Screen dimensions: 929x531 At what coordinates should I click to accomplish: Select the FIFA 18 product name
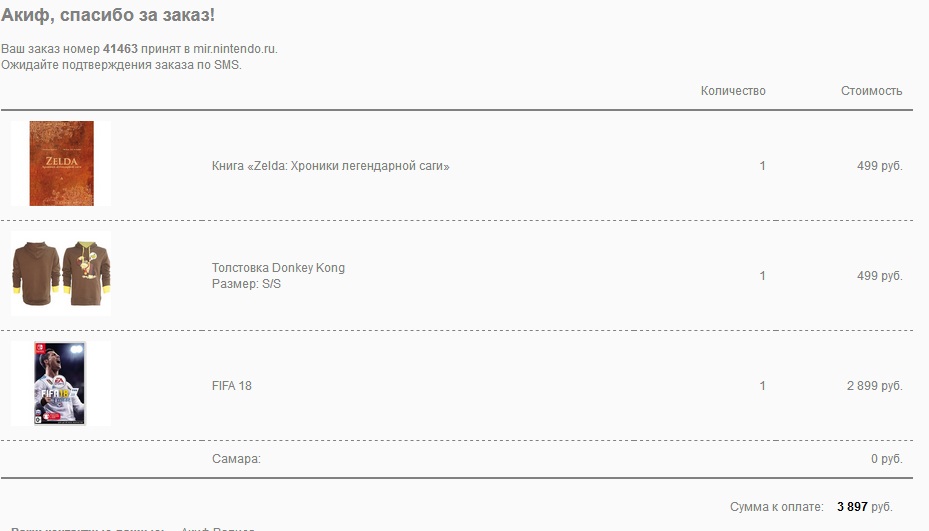point(232,386)
